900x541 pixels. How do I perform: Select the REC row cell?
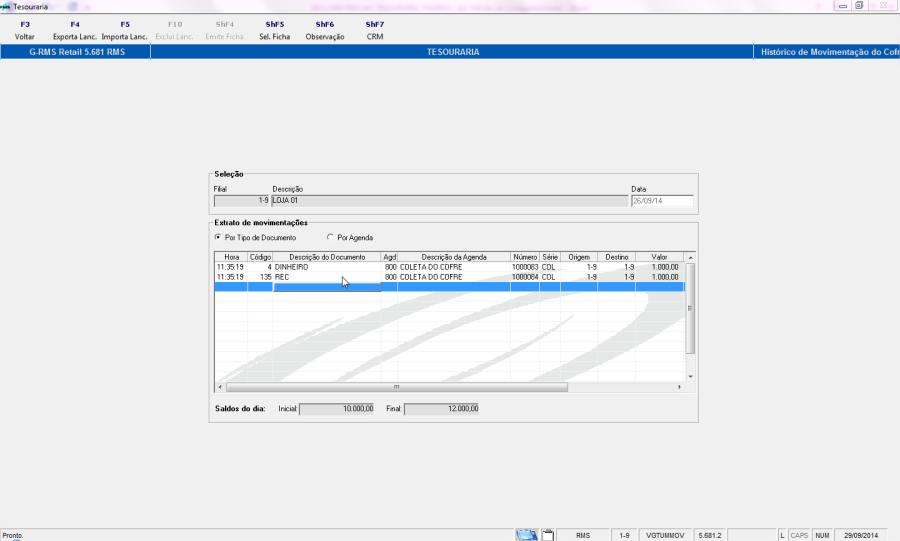click(327, 277)
